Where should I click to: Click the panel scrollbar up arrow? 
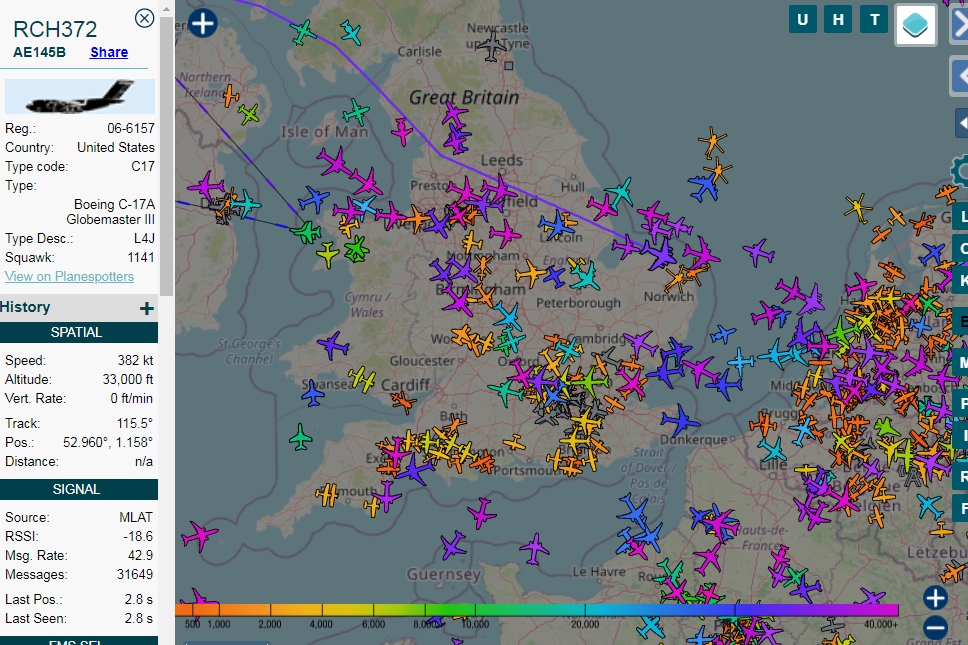tap(166, 9)
